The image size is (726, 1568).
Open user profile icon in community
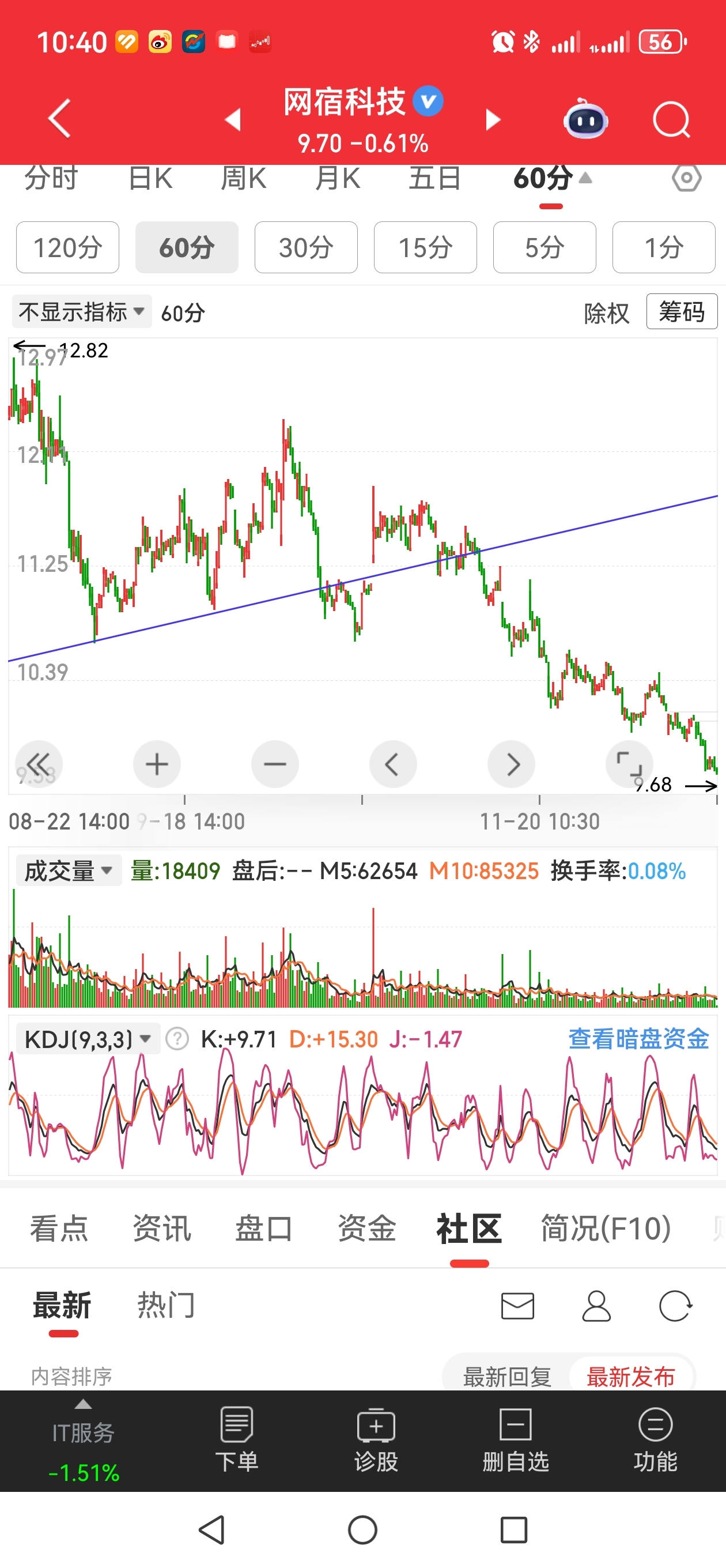point(596,1306)
